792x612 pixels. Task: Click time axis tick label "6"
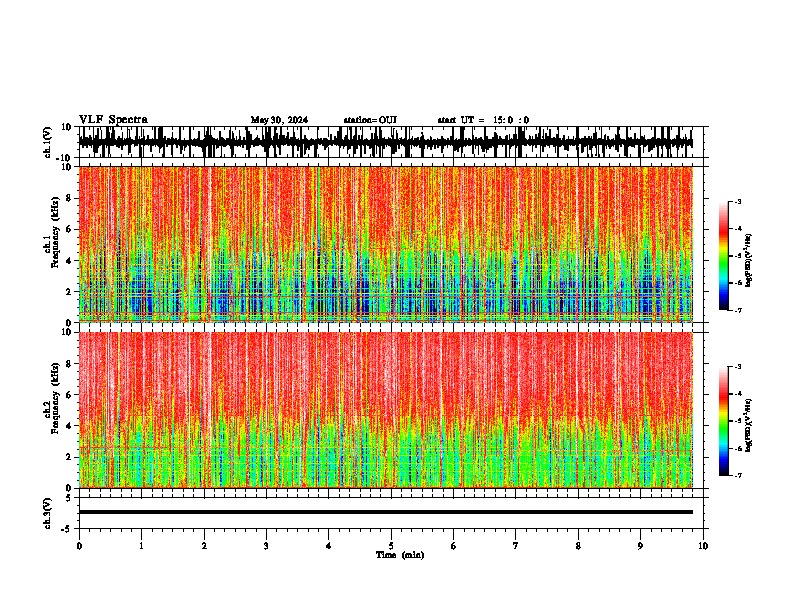point(453,546)
